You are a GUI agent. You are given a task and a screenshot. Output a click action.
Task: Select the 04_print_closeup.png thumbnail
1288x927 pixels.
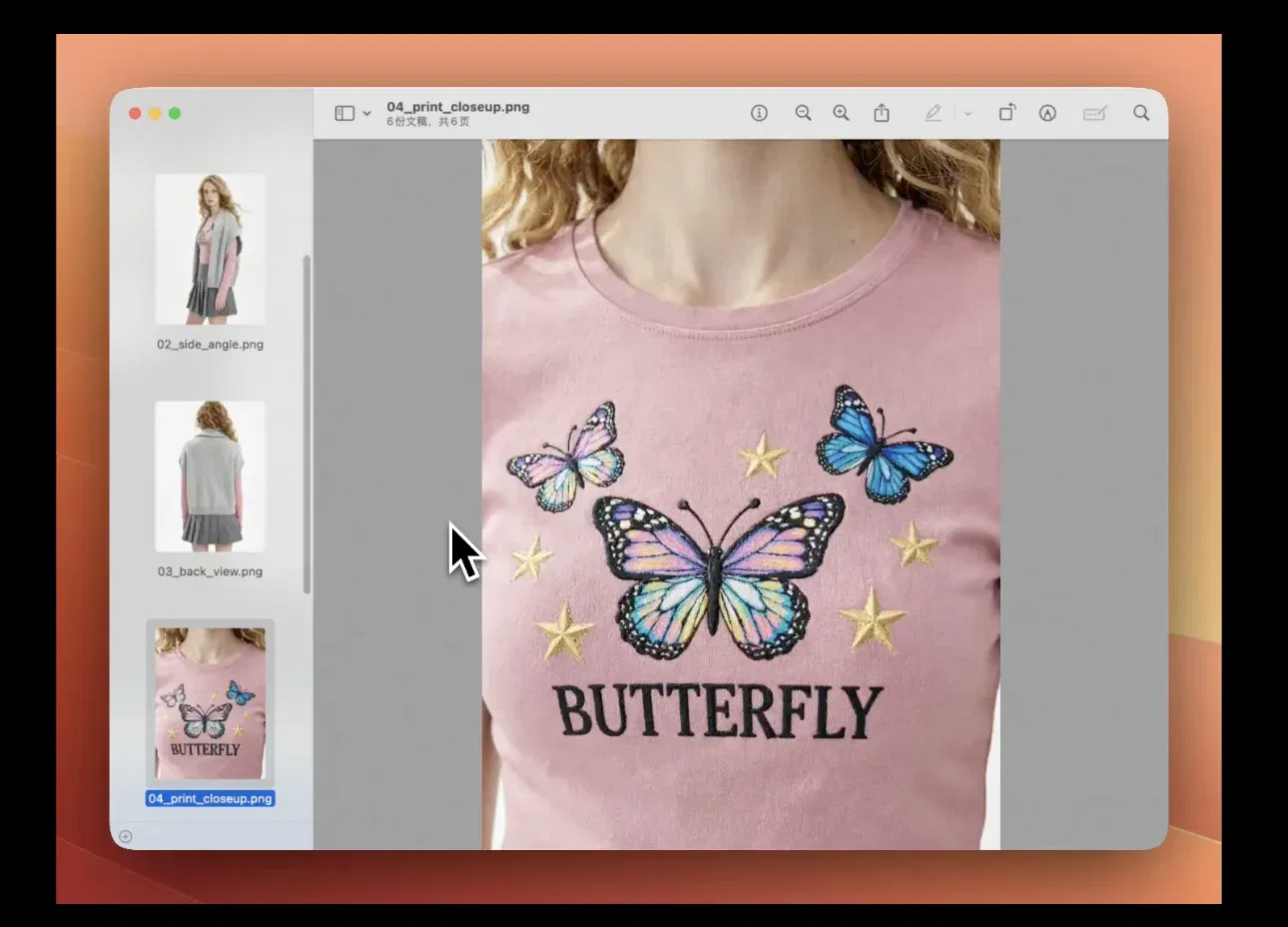coord(210,704)
